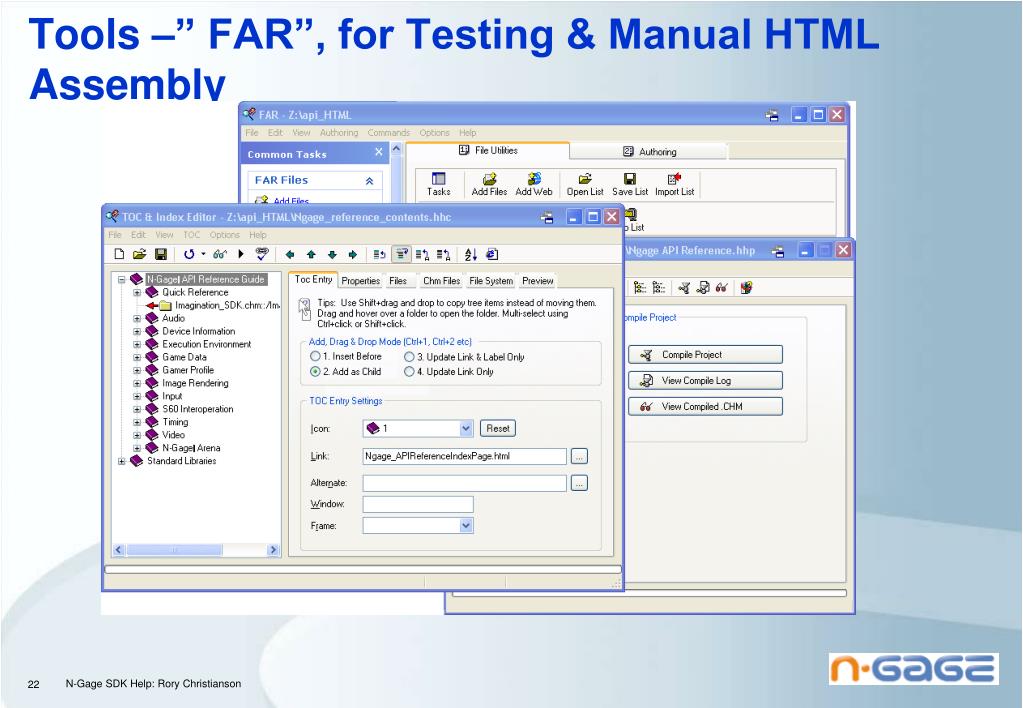Click the document log icon in hhp window toolbar

point(703,288)
